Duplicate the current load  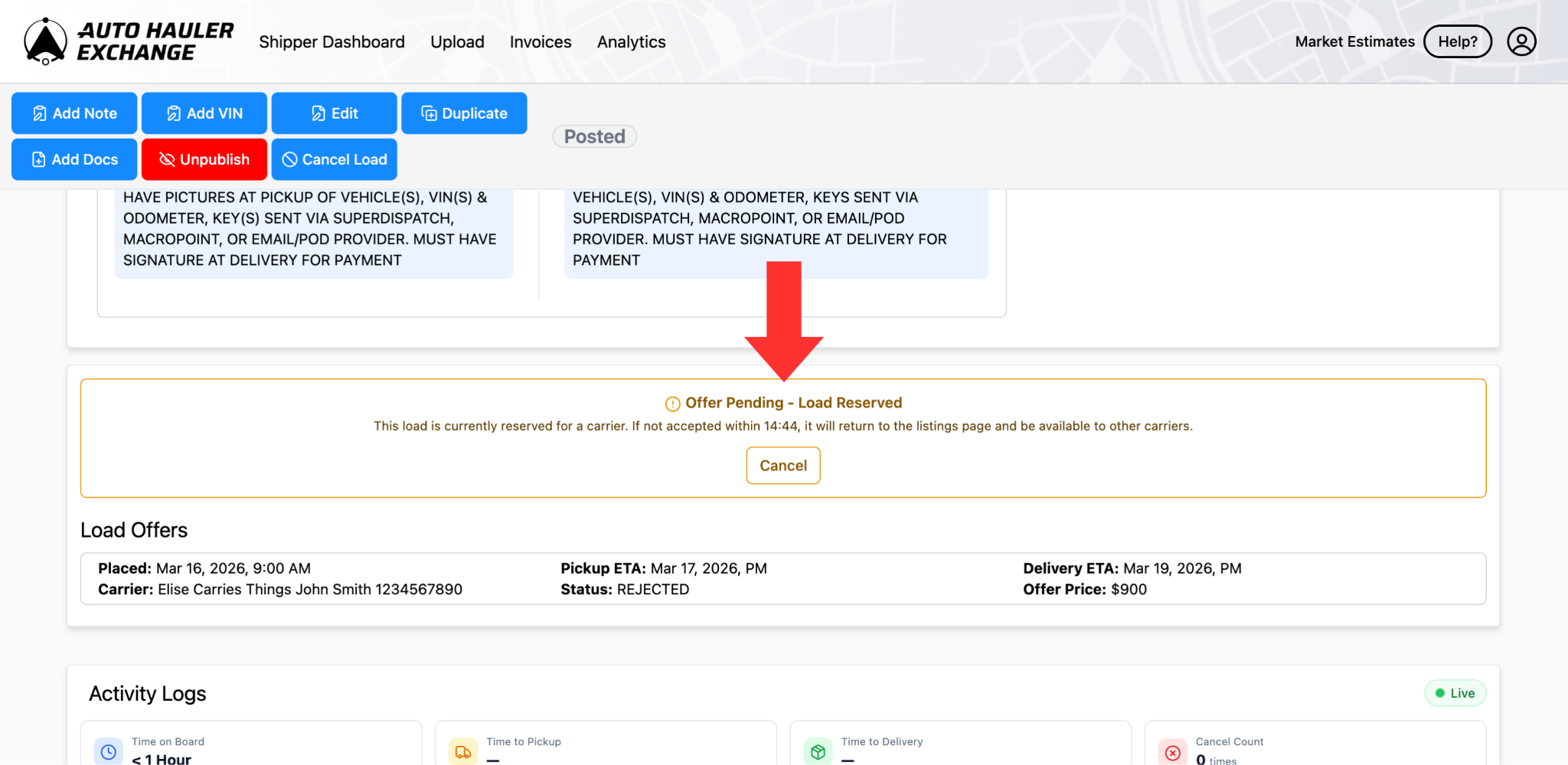[x=464, y=113]
